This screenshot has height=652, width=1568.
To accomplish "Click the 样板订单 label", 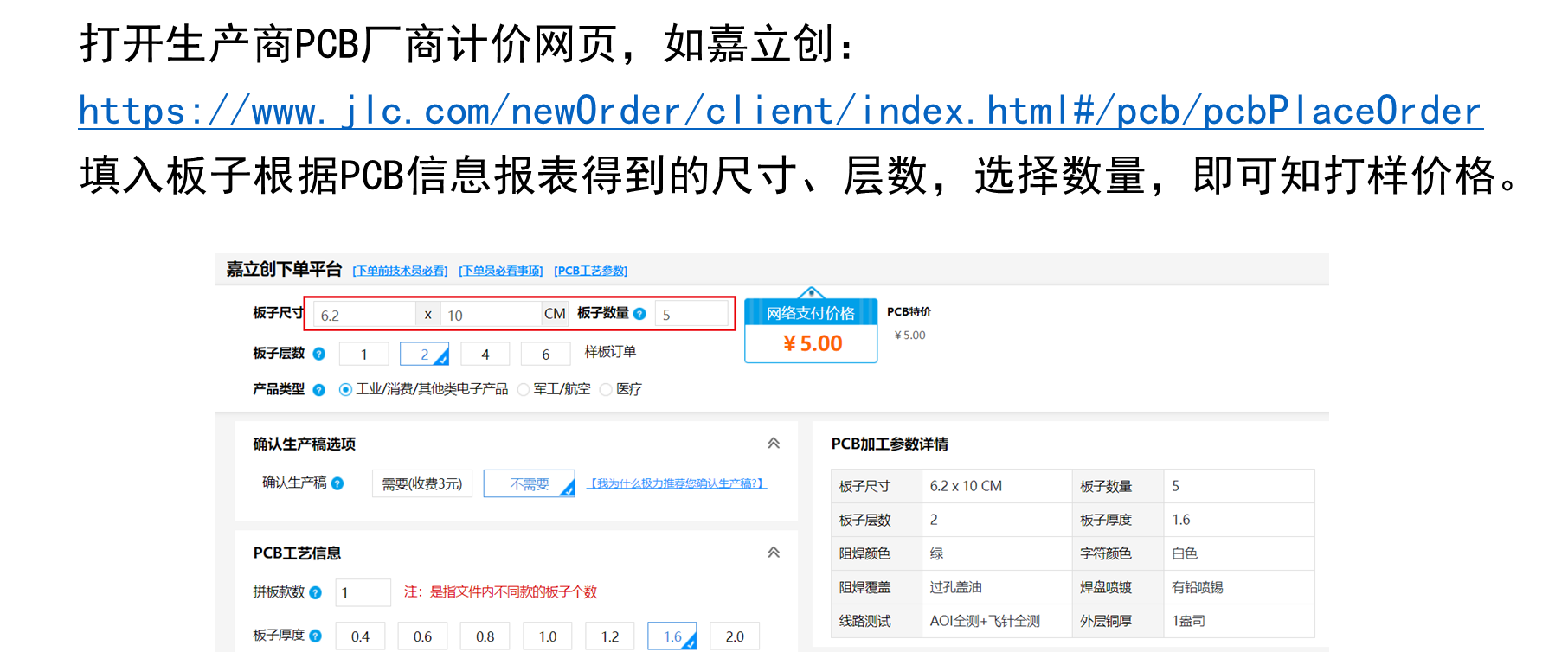I will 610,352.
